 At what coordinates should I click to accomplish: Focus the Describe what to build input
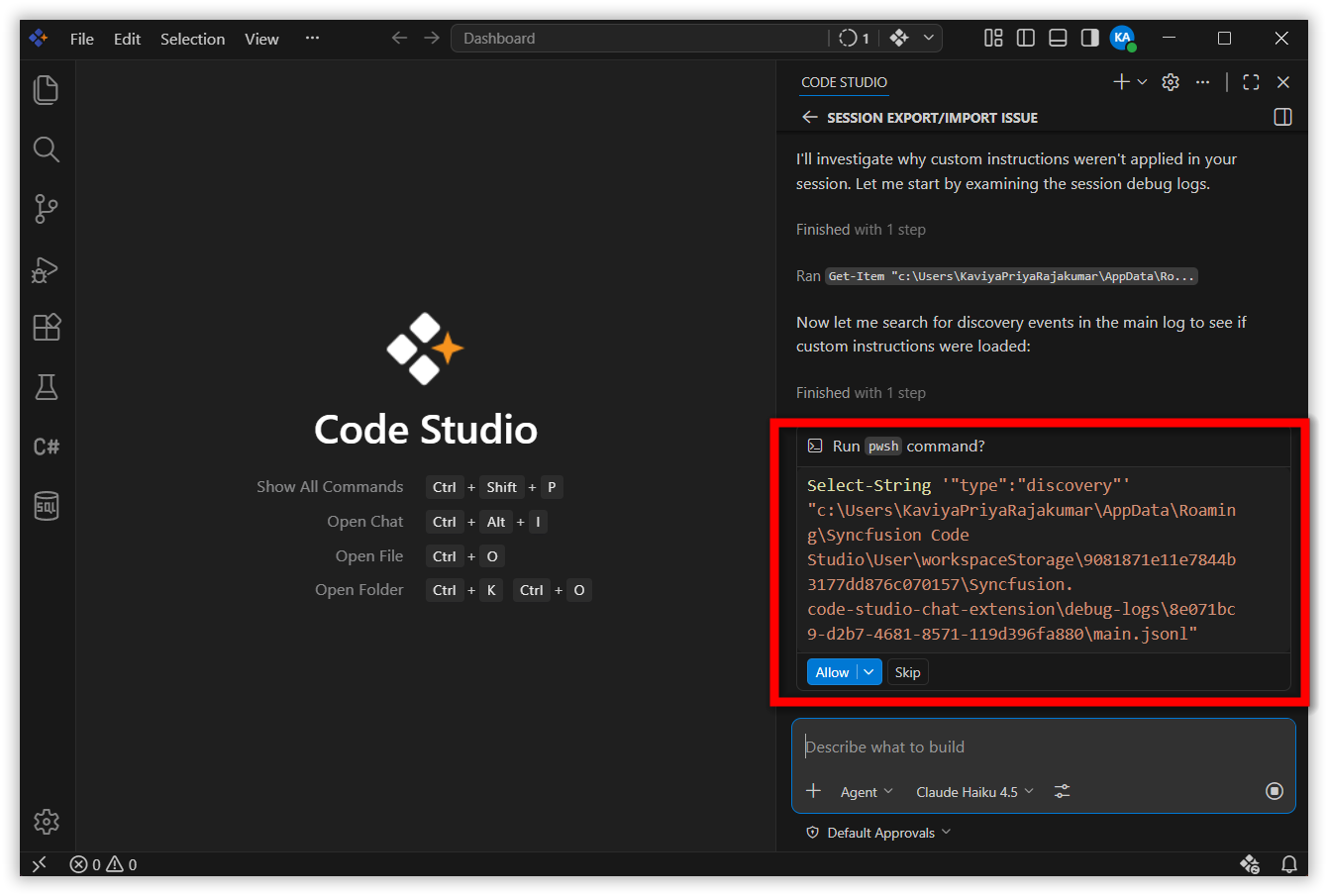coord(1043,747)
